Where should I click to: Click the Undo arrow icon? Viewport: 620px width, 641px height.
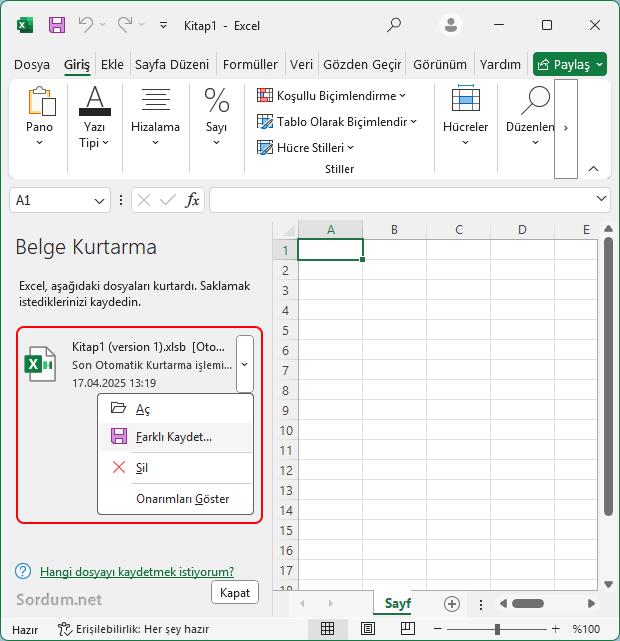click(86, 25)
